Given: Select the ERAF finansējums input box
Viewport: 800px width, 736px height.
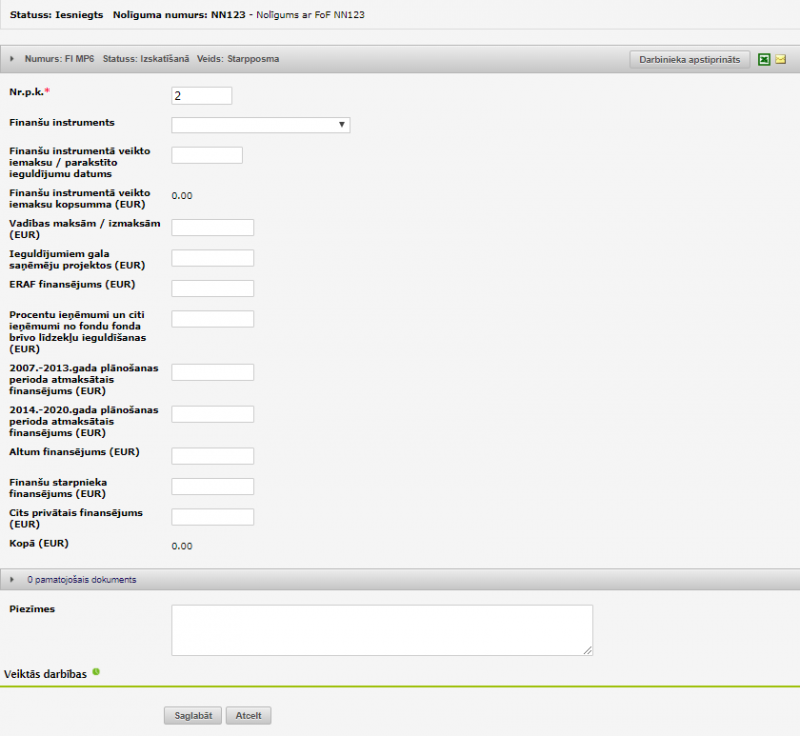Looking at the screenshot, I should pos(213,289).
